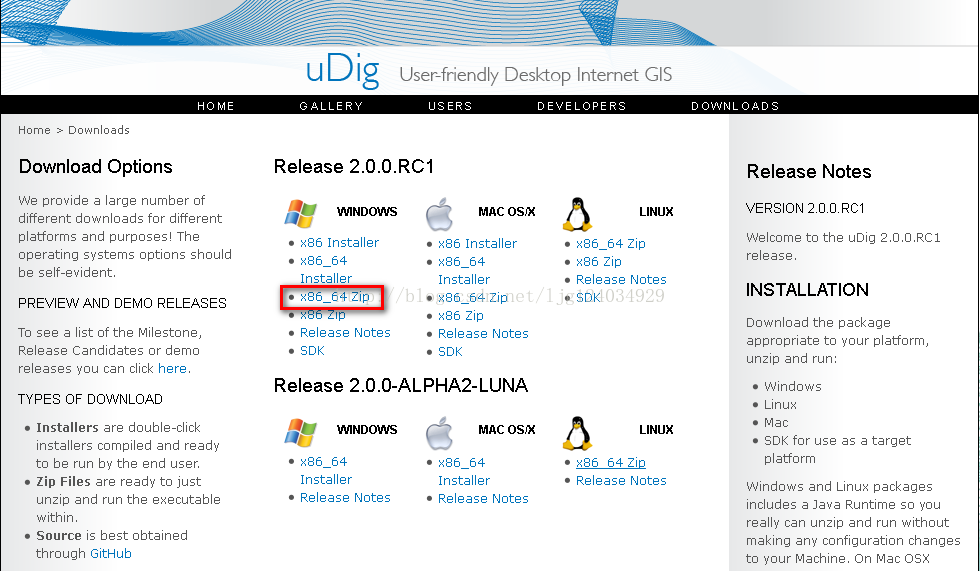
Task: Click 'PREVIEW AND DEMO RELEASES' heading
Action: pyautogui.click(x=122, y=304)
